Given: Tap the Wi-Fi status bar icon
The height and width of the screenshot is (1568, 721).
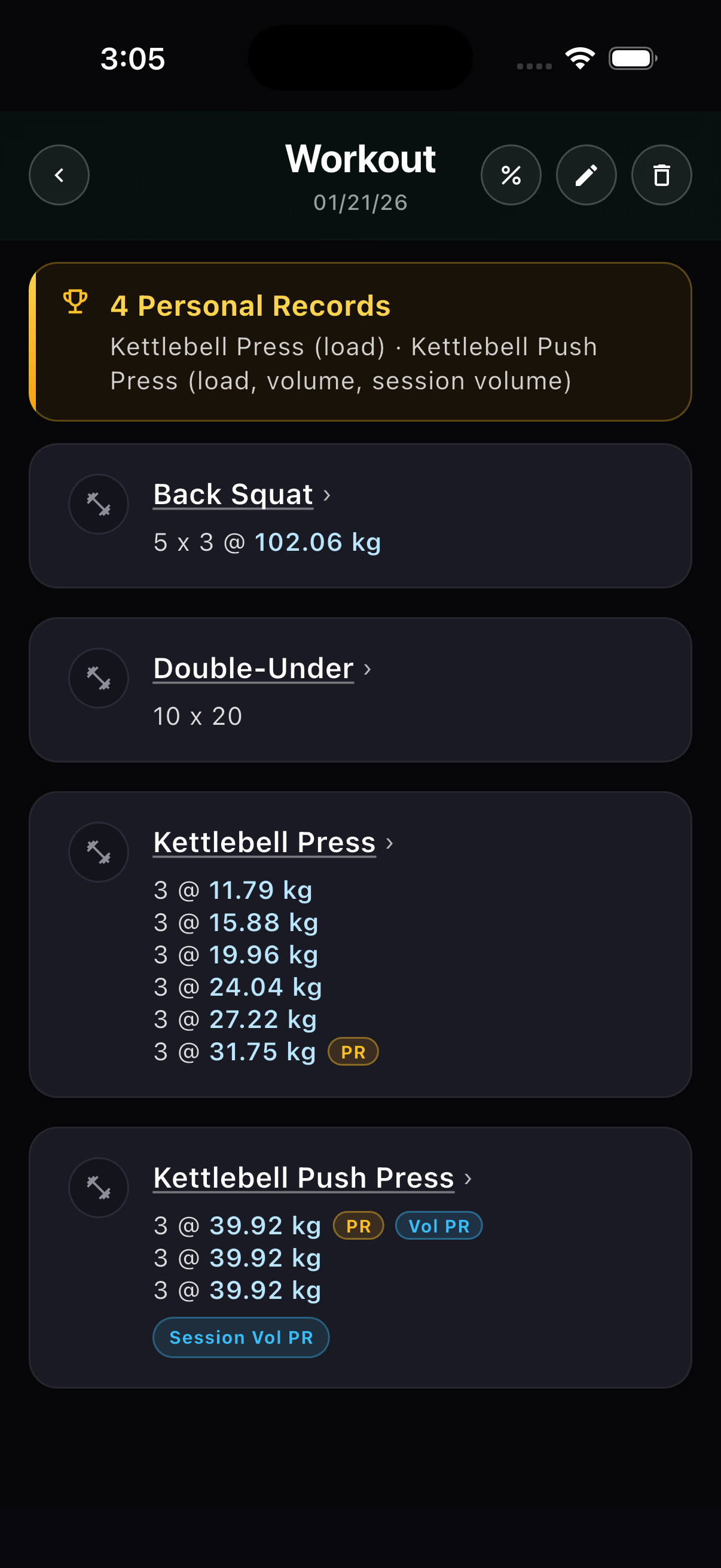Looking at the screenshot, I should click(x=580, y=59).
